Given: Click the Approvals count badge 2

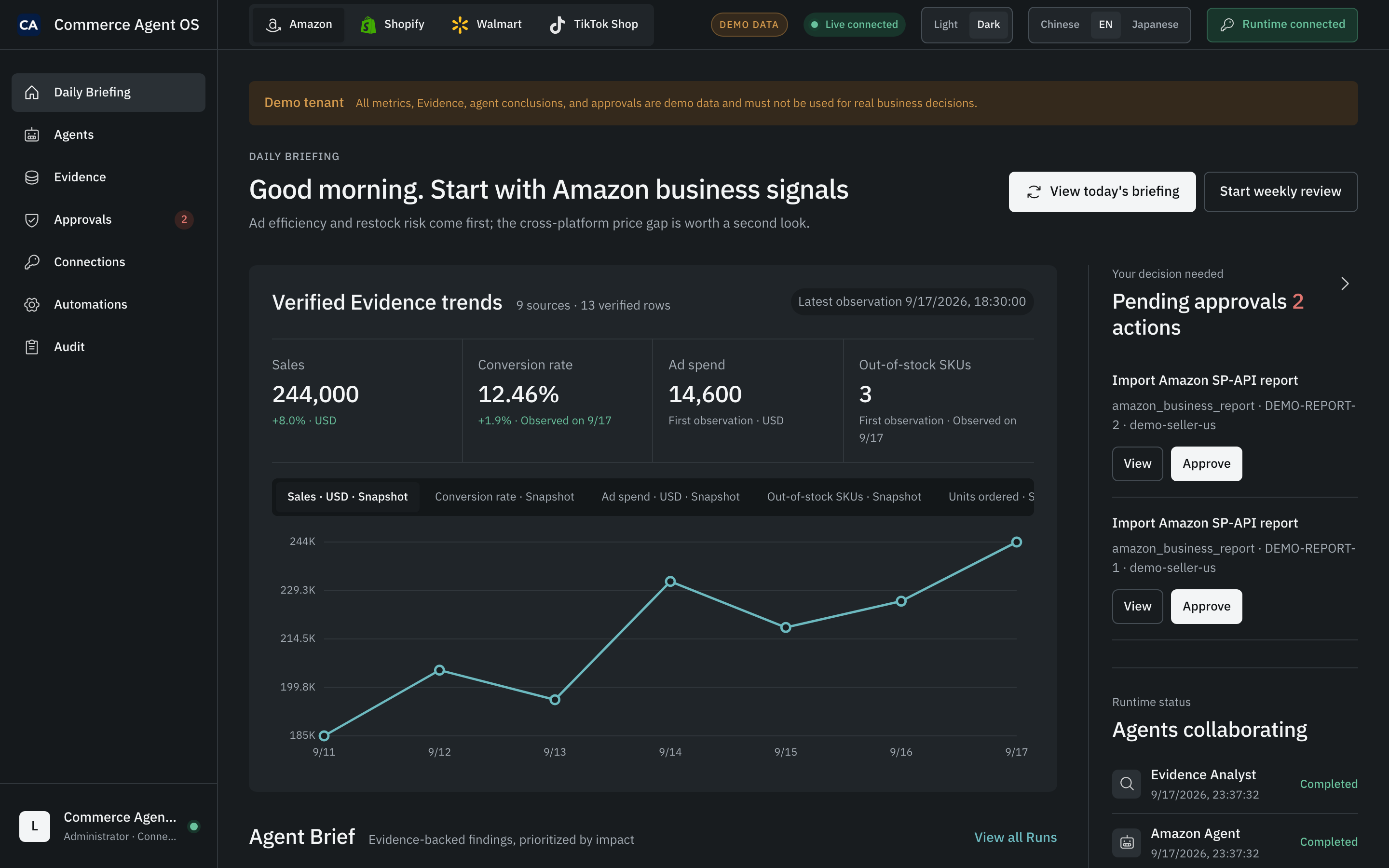Looking at the screenshot, I should 184,220.
